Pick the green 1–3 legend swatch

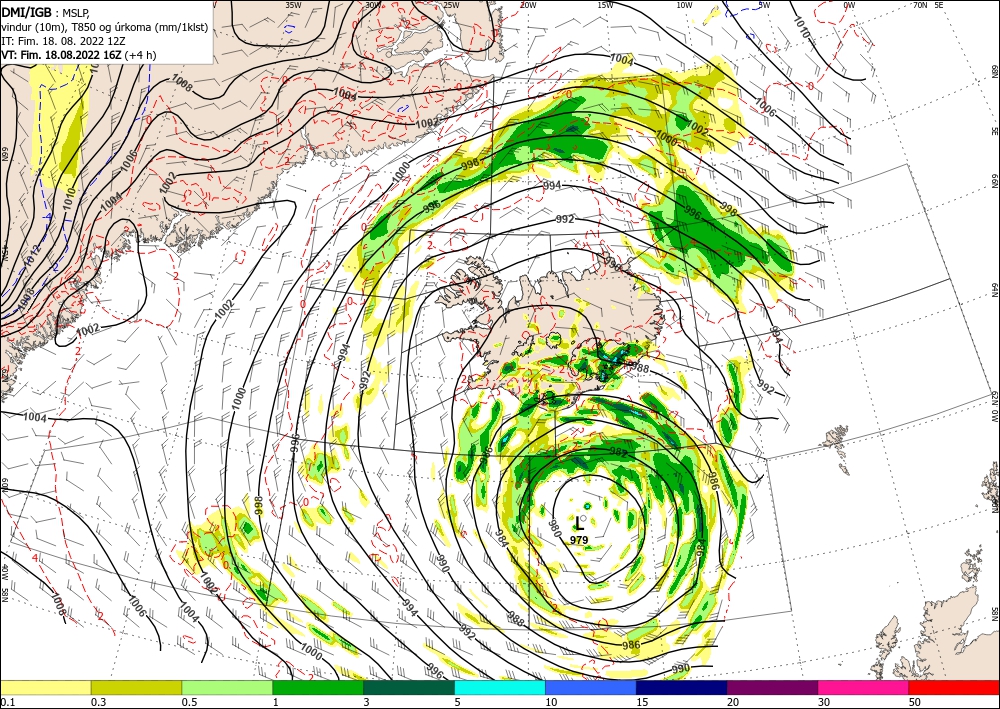tap(318, 687)
